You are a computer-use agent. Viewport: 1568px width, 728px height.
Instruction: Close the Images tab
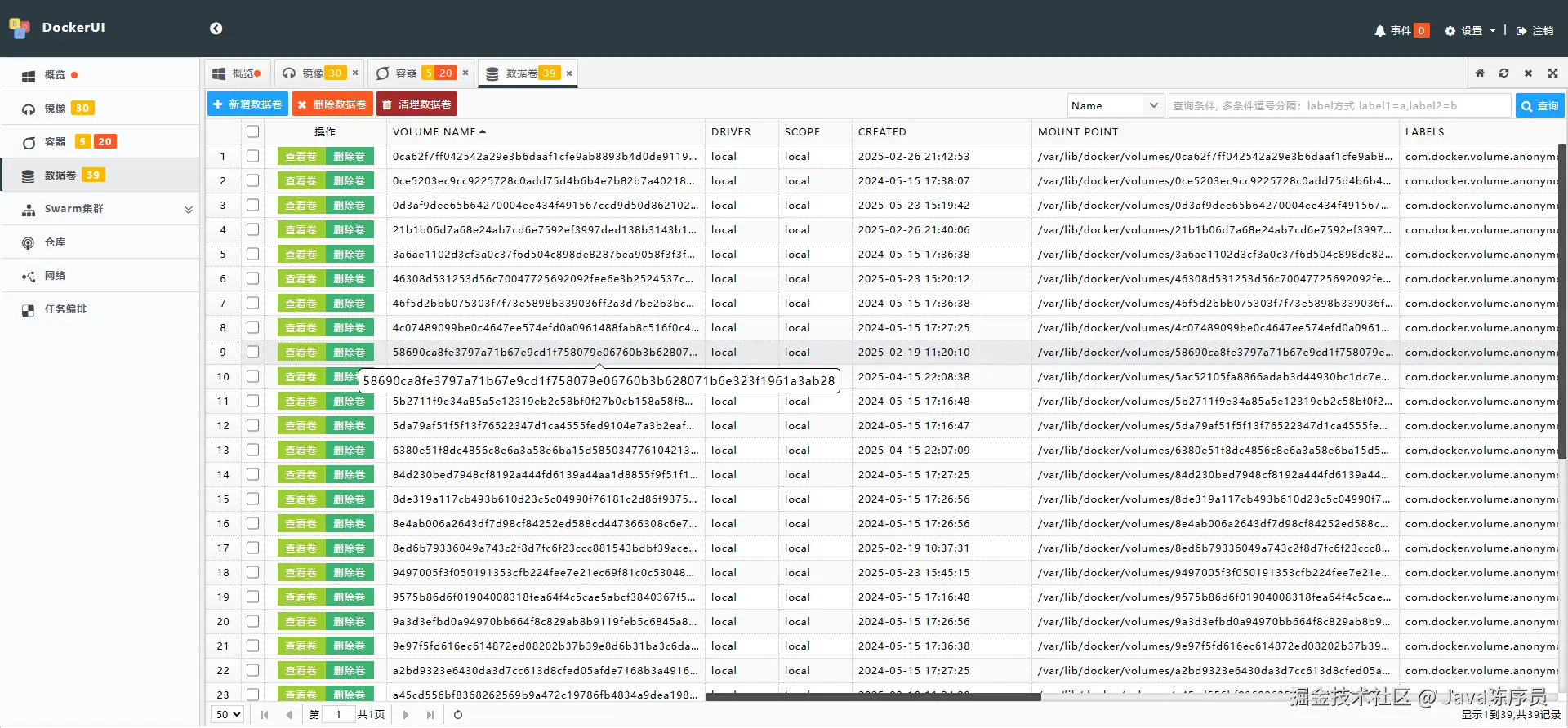click(x=355, y=73)
